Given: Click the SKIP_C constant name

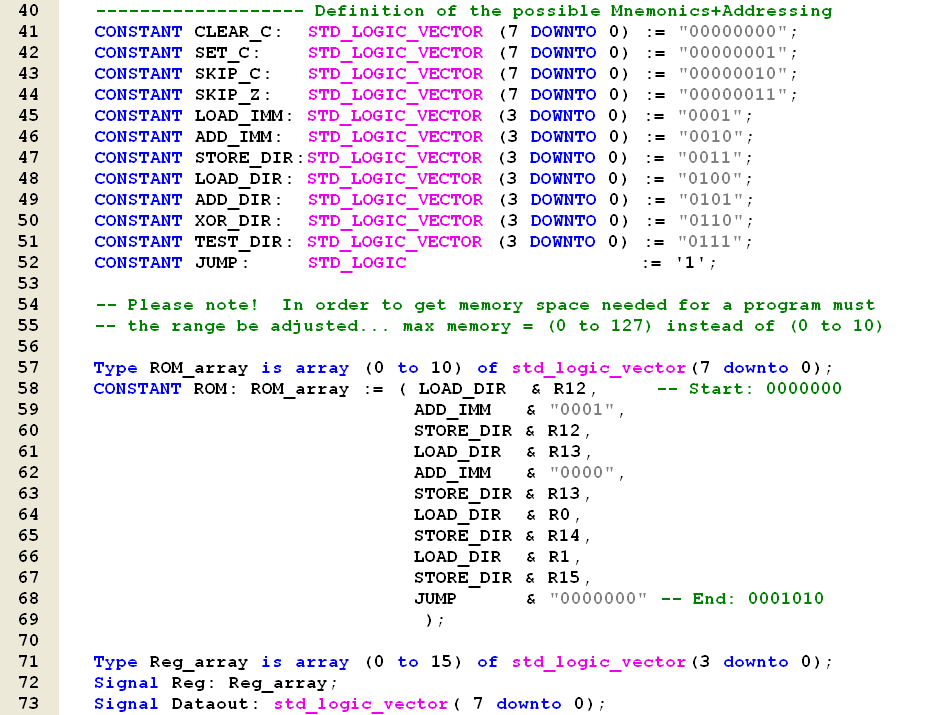Looking at the screenshot, I should [x=228, y=74].
